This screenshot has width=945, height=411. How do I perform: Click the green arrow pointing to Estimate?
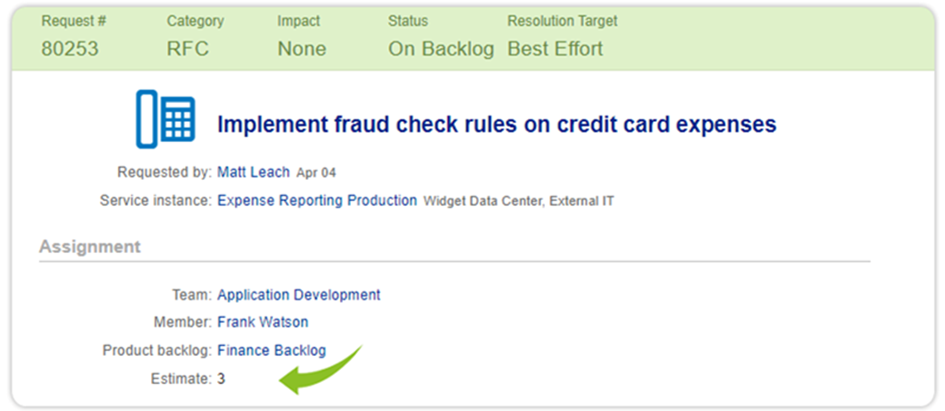(321, 369)
